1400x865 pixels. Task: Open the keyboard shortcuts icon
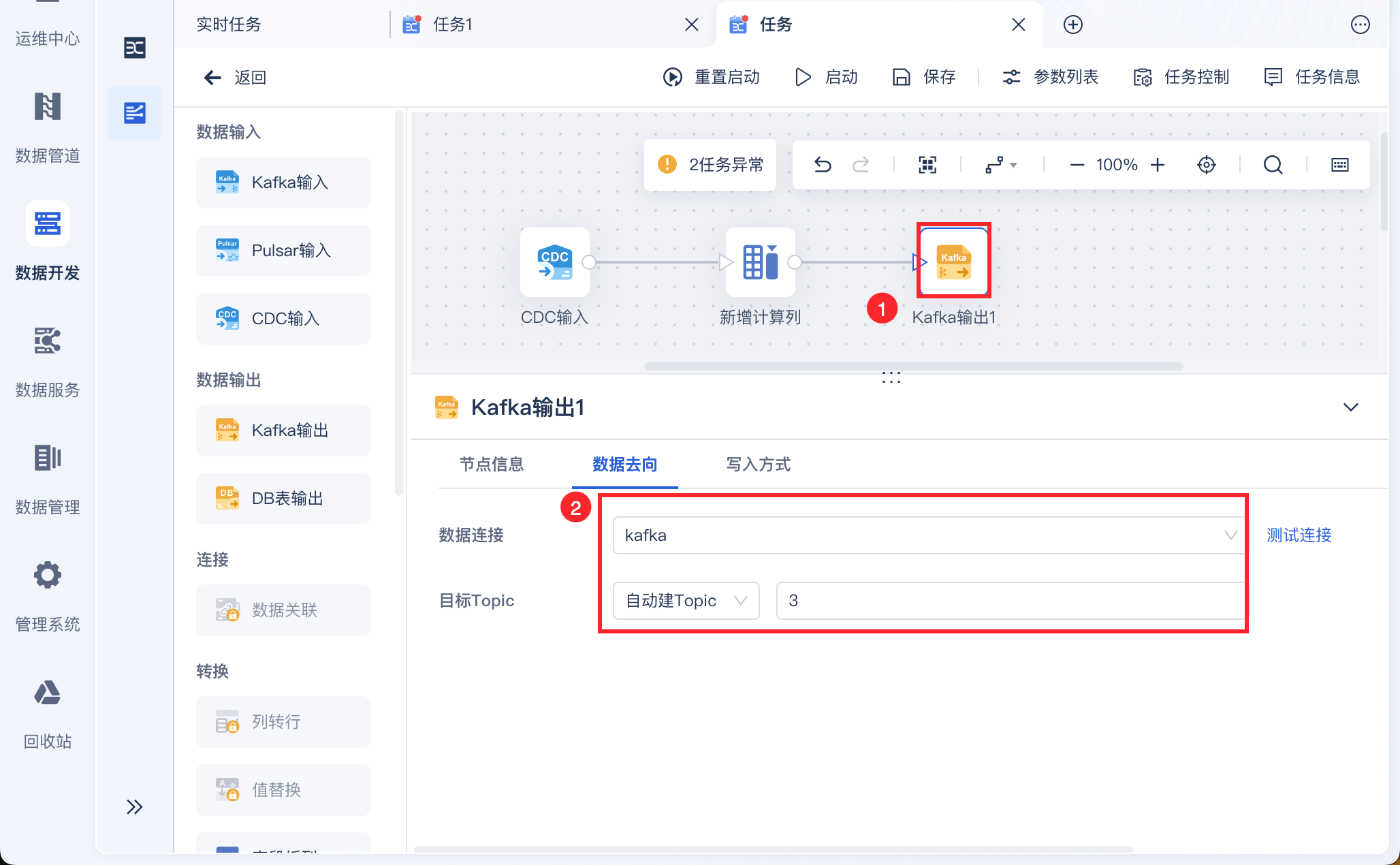(x=1339, y=165)
